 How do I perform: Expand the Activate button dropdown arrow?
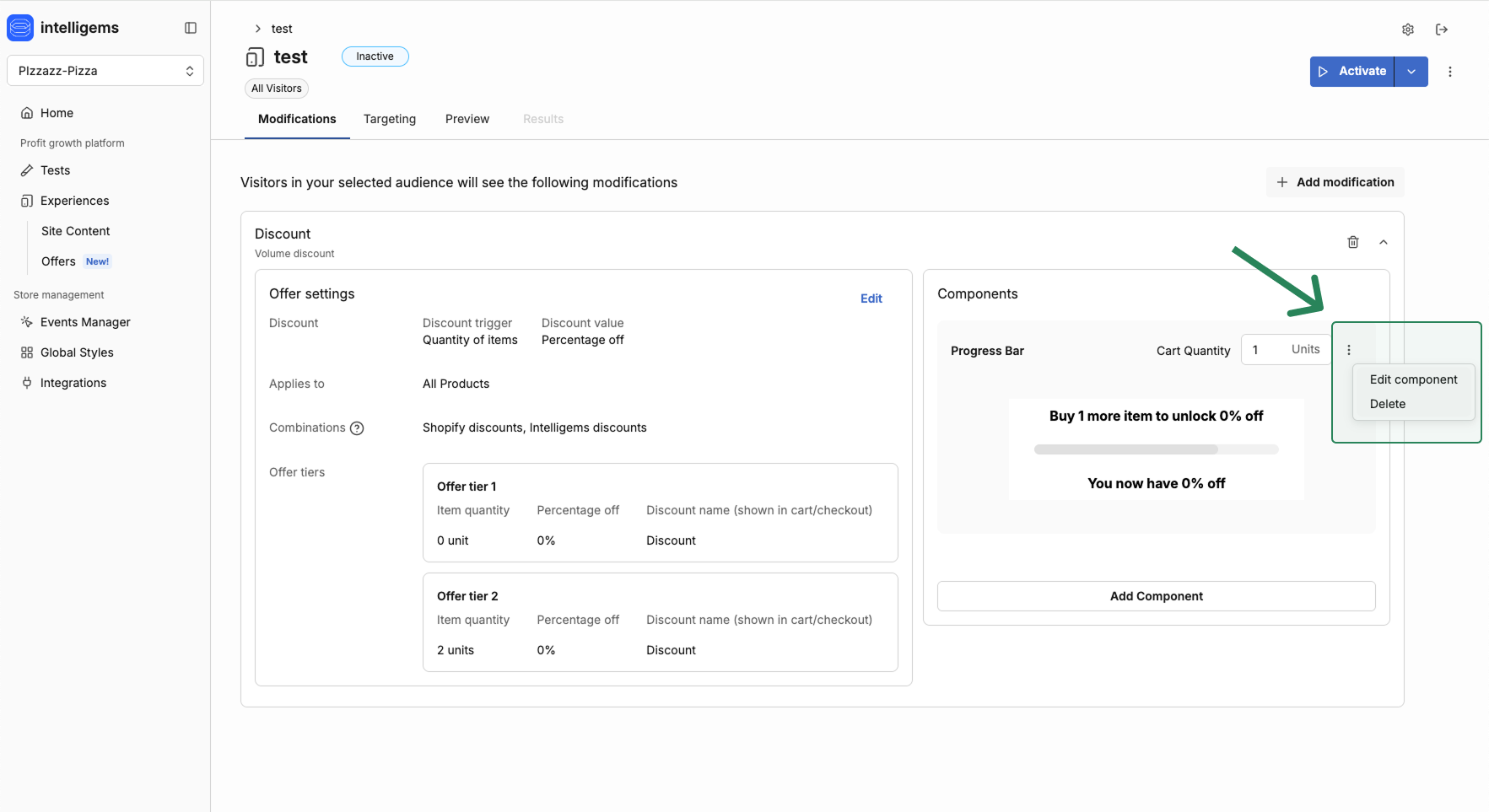[x=1411, y=72]
